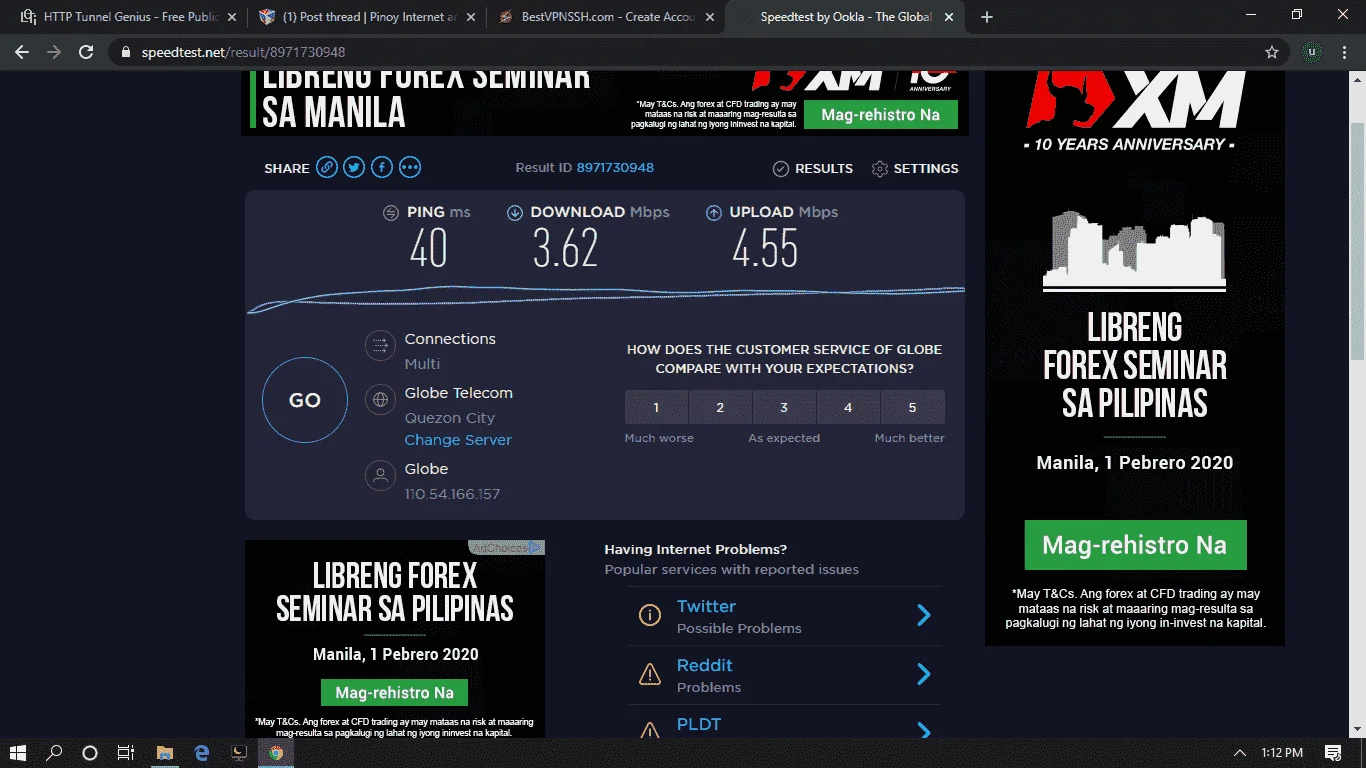1366x768 pixels.
Task: Rate Globe customer service 4
Action: 848,407
